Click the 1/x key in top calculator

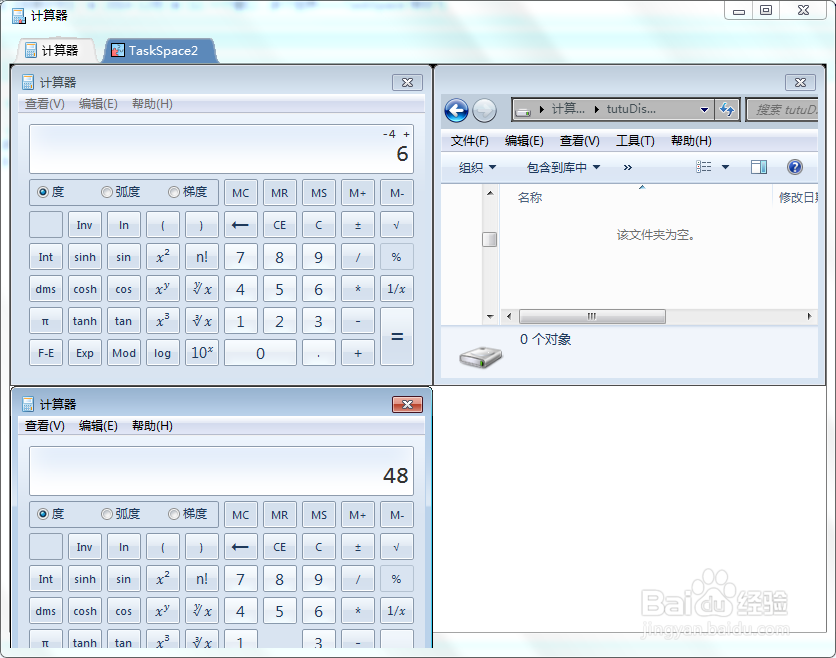click(x=397, y=289)
